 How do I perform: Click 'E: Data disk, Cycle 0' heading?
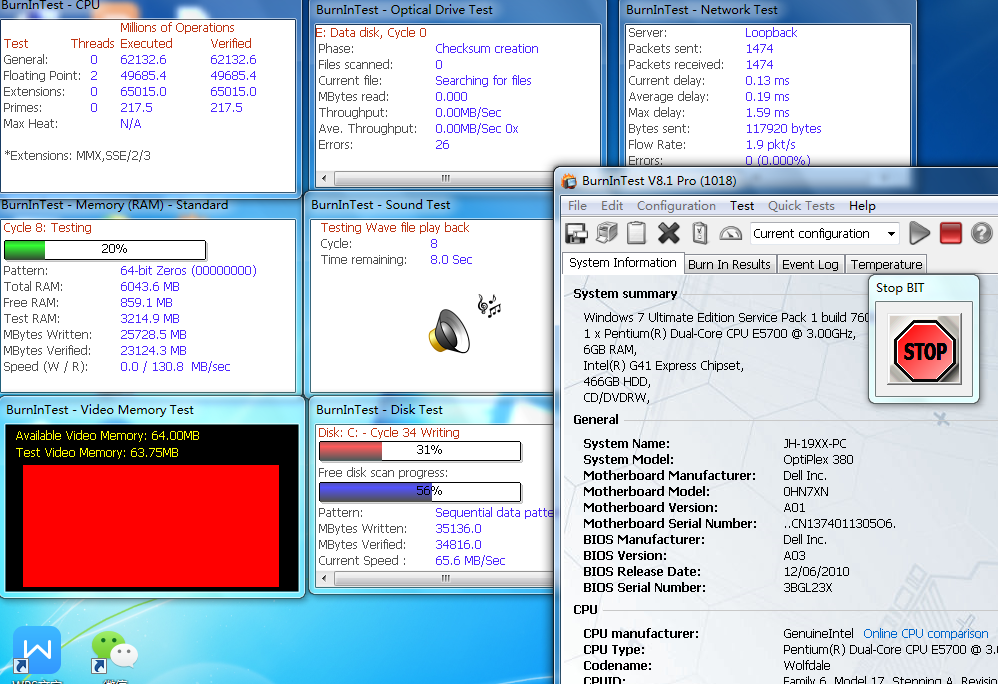[x=371, y=33]
